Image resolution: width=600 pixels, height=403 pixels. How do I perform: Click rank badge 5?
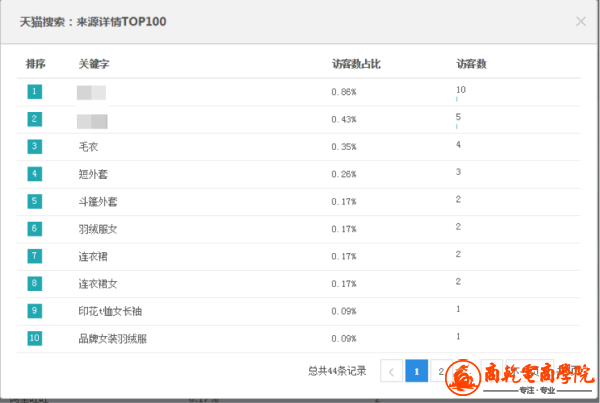[34, 201]
